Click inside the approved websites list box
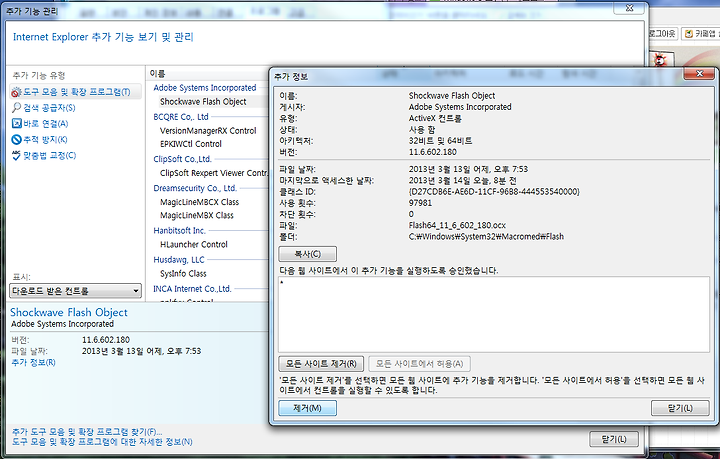 coord(494,315)
